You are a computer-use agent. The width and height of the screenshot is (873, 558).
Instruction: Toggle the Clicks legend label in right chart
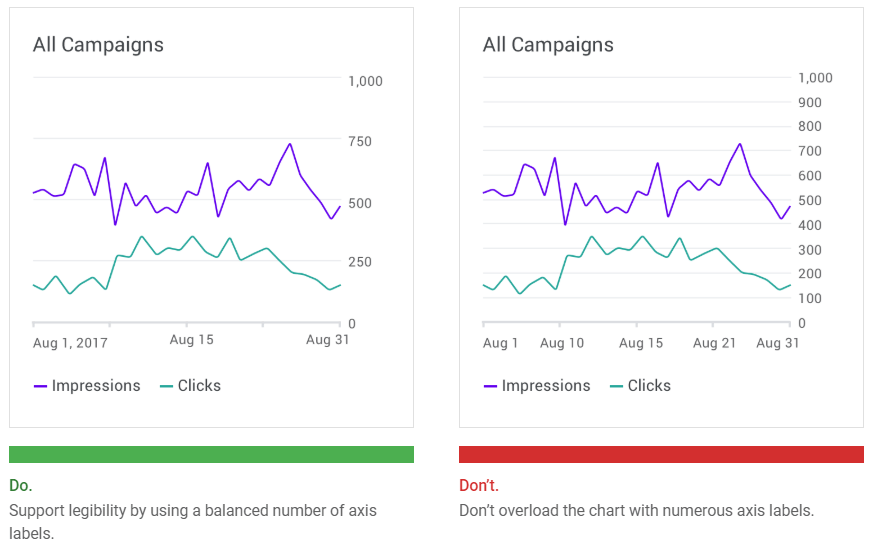[x=649, y=386]
